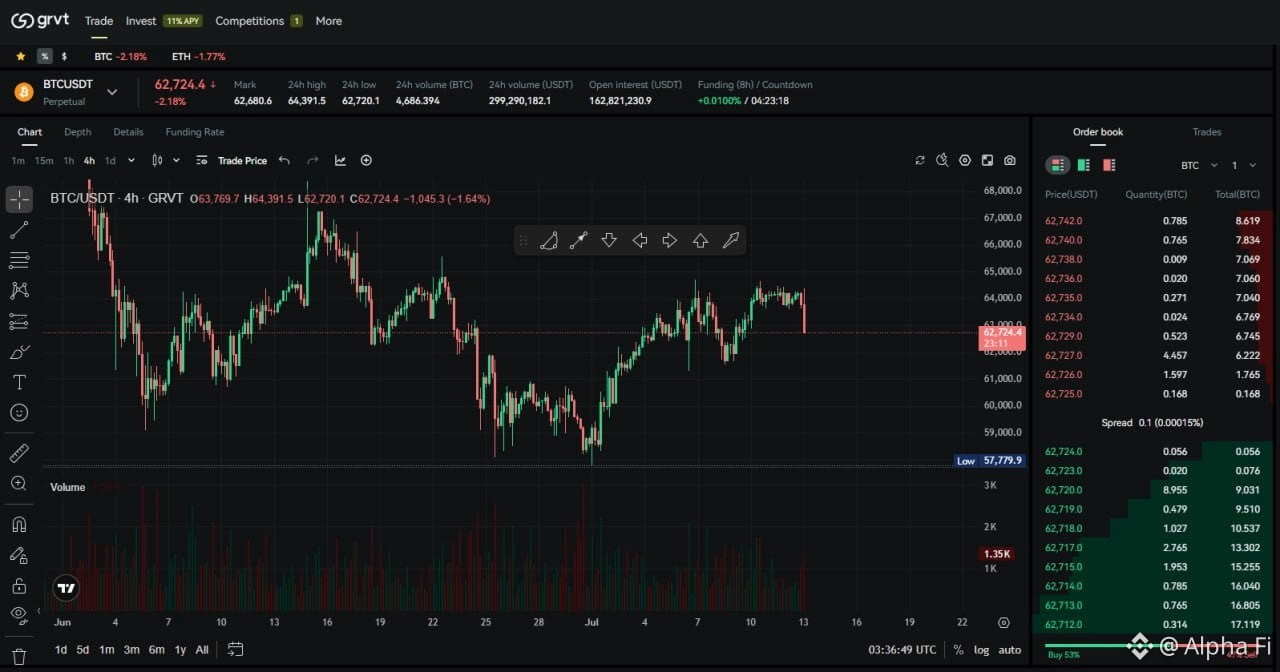Viewport: 1280px width, 672px height.
Task: Open the BTC unit dropdown in order book
Action: click(x=1199, y=165)
